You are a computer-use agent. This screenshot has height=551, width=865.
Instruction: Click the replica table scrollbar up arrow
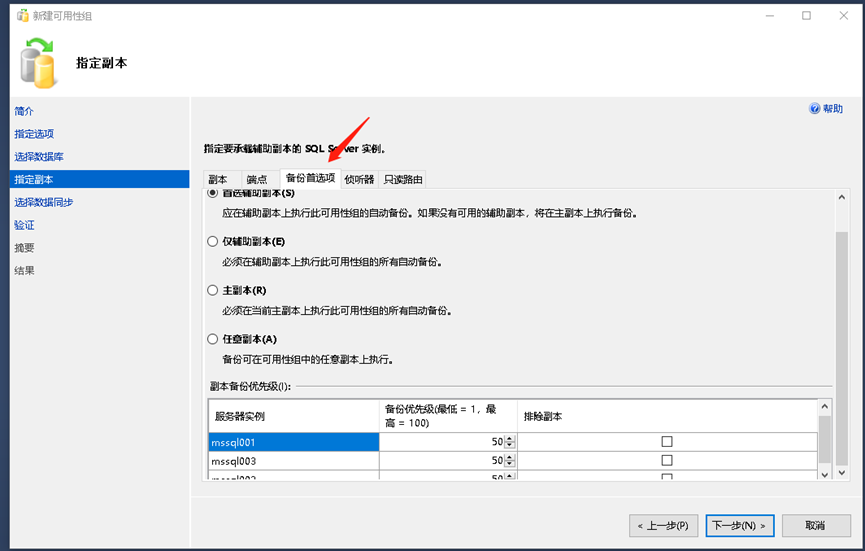coord(824,407)
